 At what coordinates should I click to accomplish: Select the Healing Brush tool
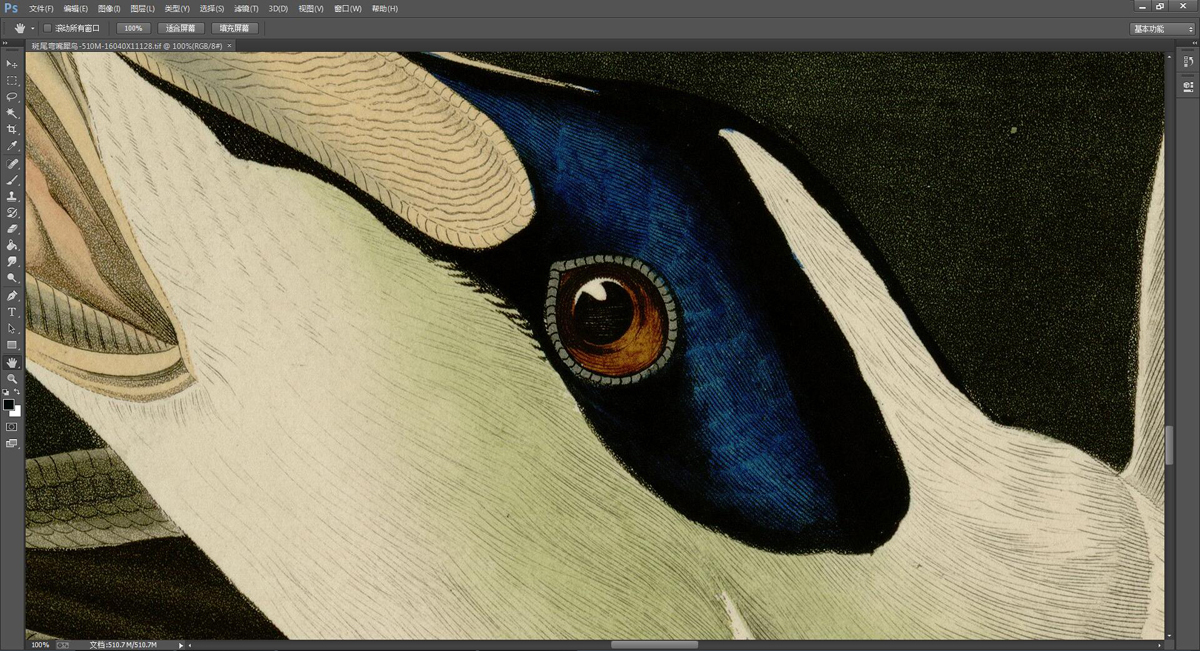(12, 164)
